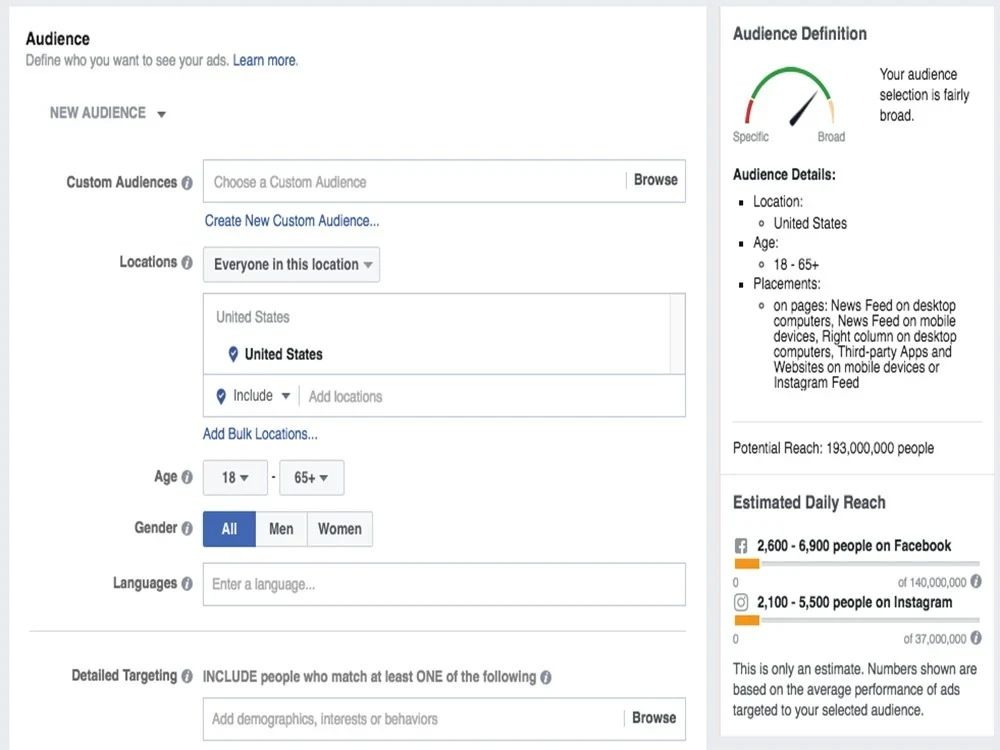Click the 'Potential Reach: 193,000,000 people' text
Image resolution: width=1000 pixels, height=750 pixels.
point(834,448)
